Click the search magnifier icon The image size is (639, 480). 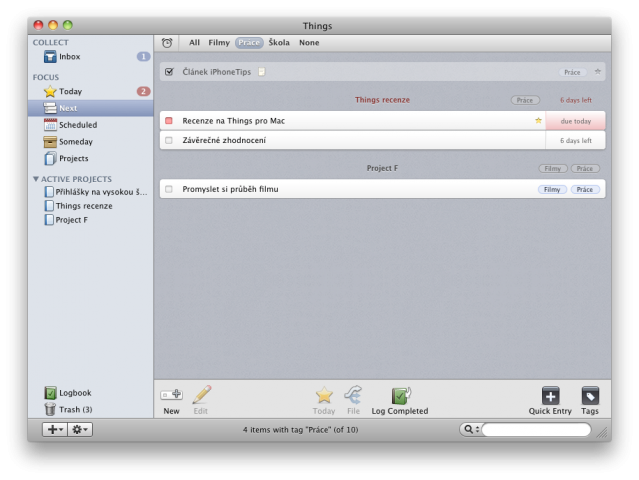(469, 429)
